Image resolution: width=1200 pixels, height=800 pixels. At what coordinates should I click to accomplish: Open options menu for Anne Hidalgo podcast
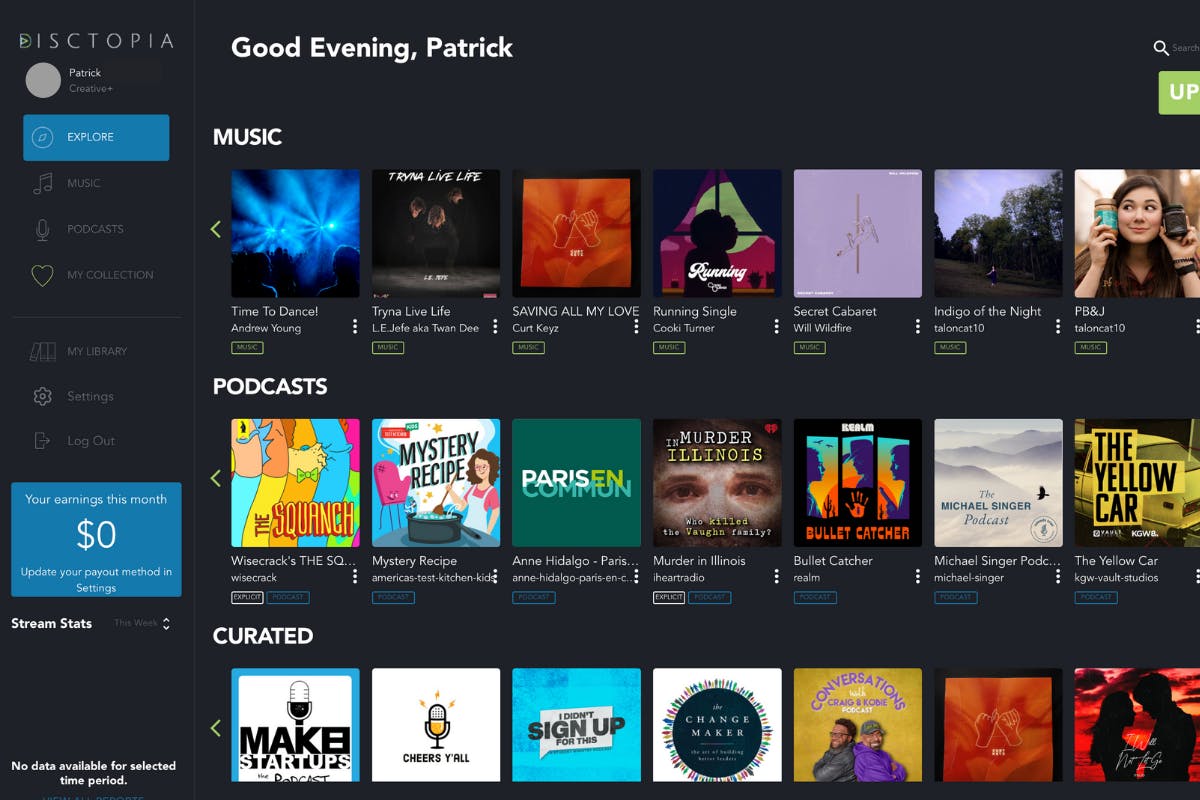click(636, 577)
